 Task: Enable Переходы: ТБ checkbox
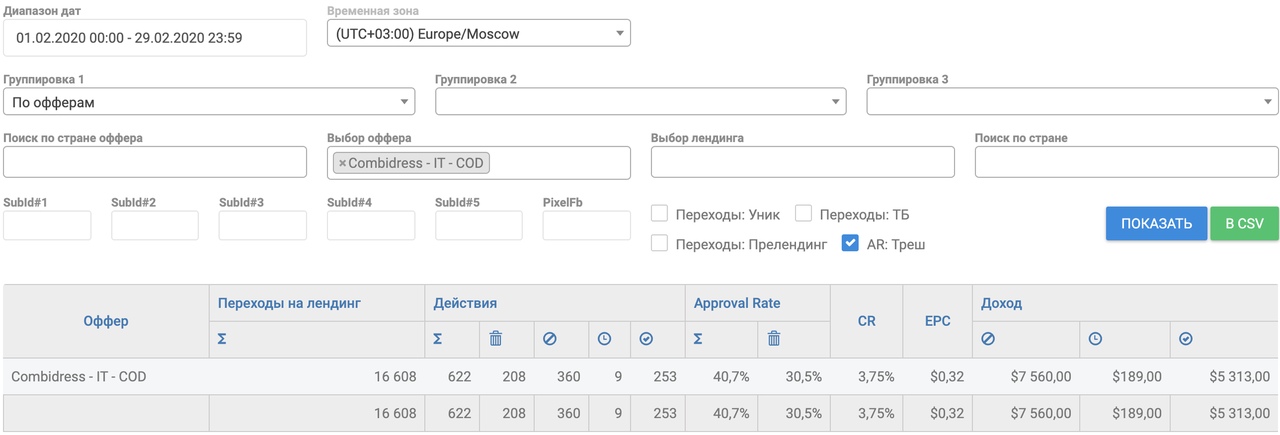[x=803, y=213]
